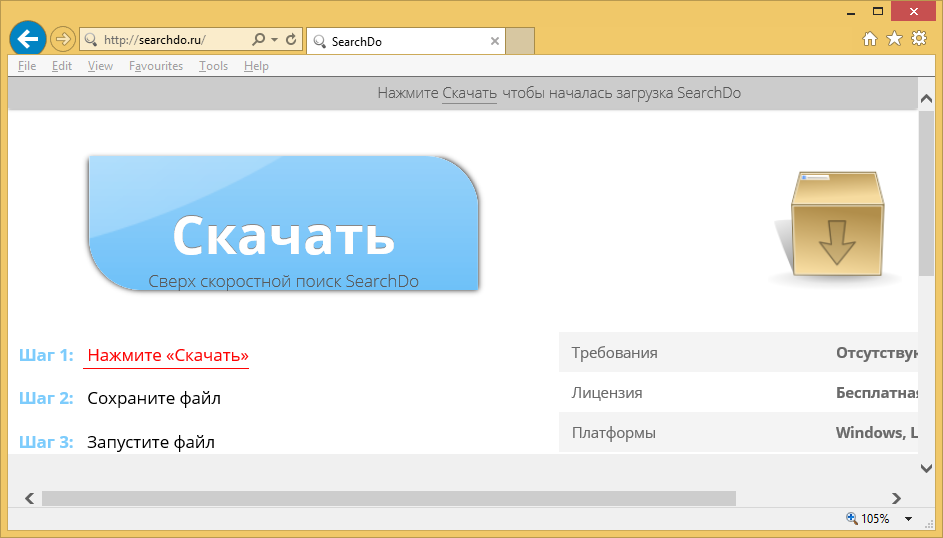
Task: Open the Favourites menu
Action: click(x=156, y=66)
